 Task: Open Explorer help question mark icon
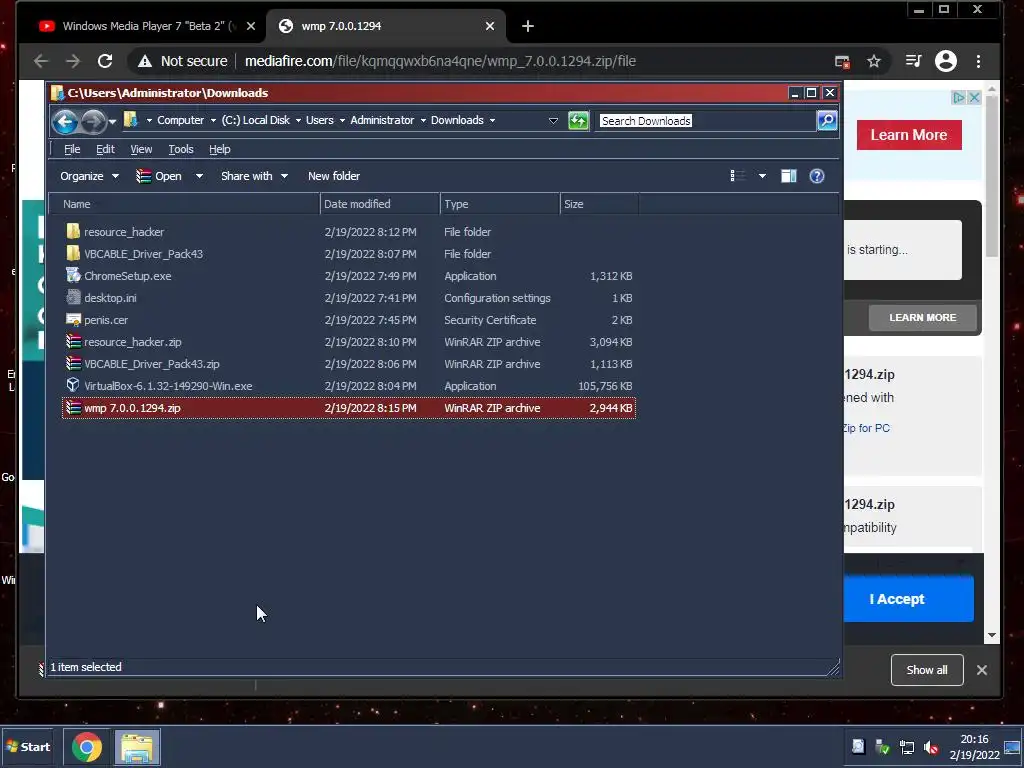[x=816, y=176]
